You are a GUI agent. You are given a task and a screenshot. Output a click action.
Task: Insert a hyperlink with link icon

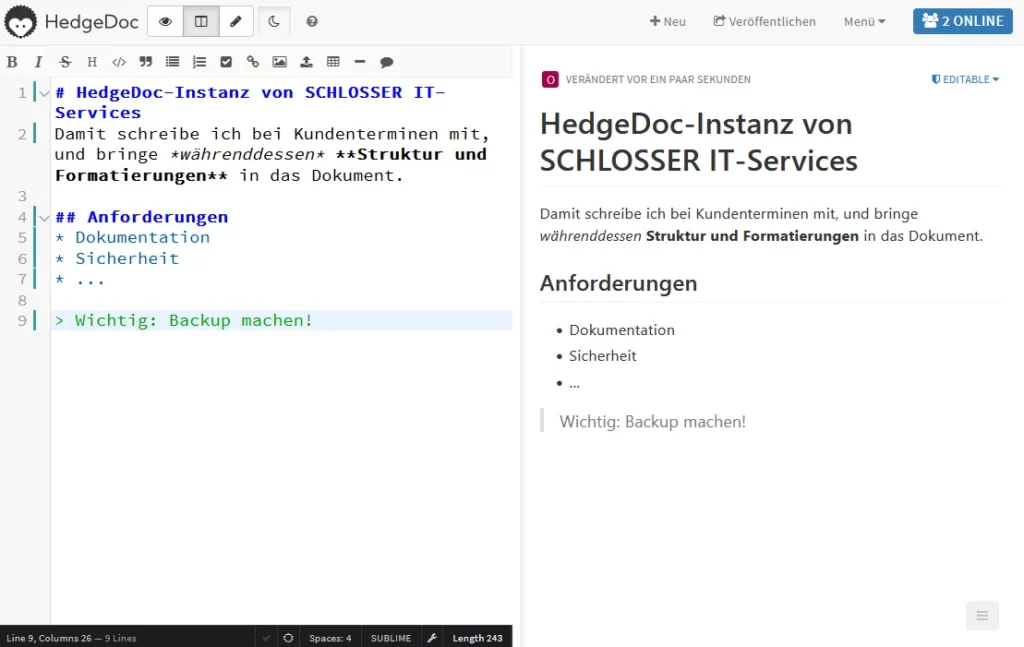tap(253, 62)
